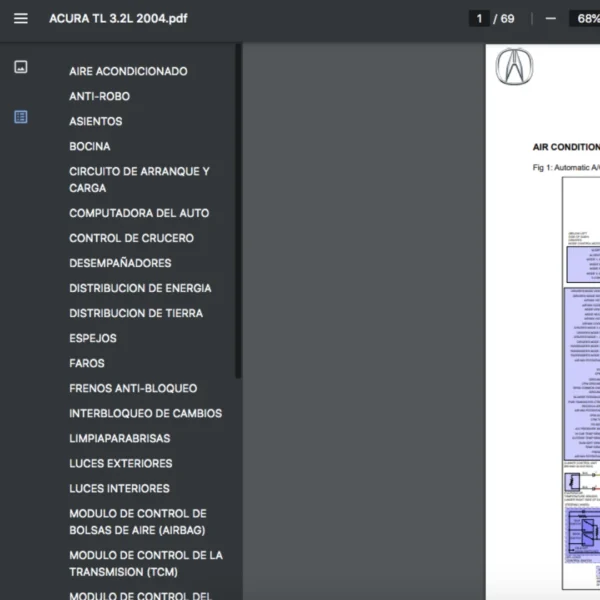This screenshot has width=600, height=600.
Task: Click the zoom out minus button
Action: [550, 19]
